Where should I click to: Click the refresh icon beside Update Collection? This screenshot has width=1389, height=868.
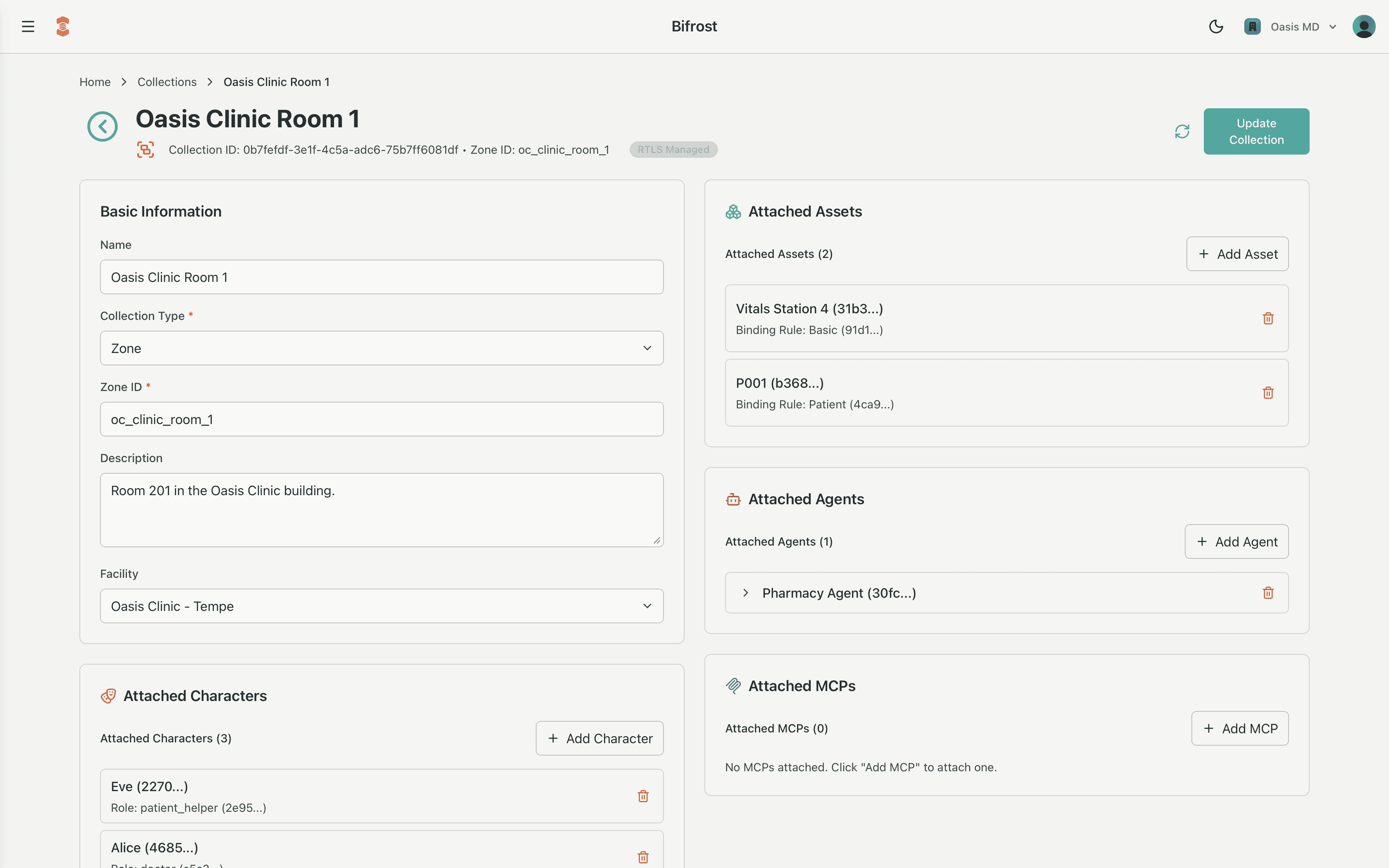(1182, 131)
